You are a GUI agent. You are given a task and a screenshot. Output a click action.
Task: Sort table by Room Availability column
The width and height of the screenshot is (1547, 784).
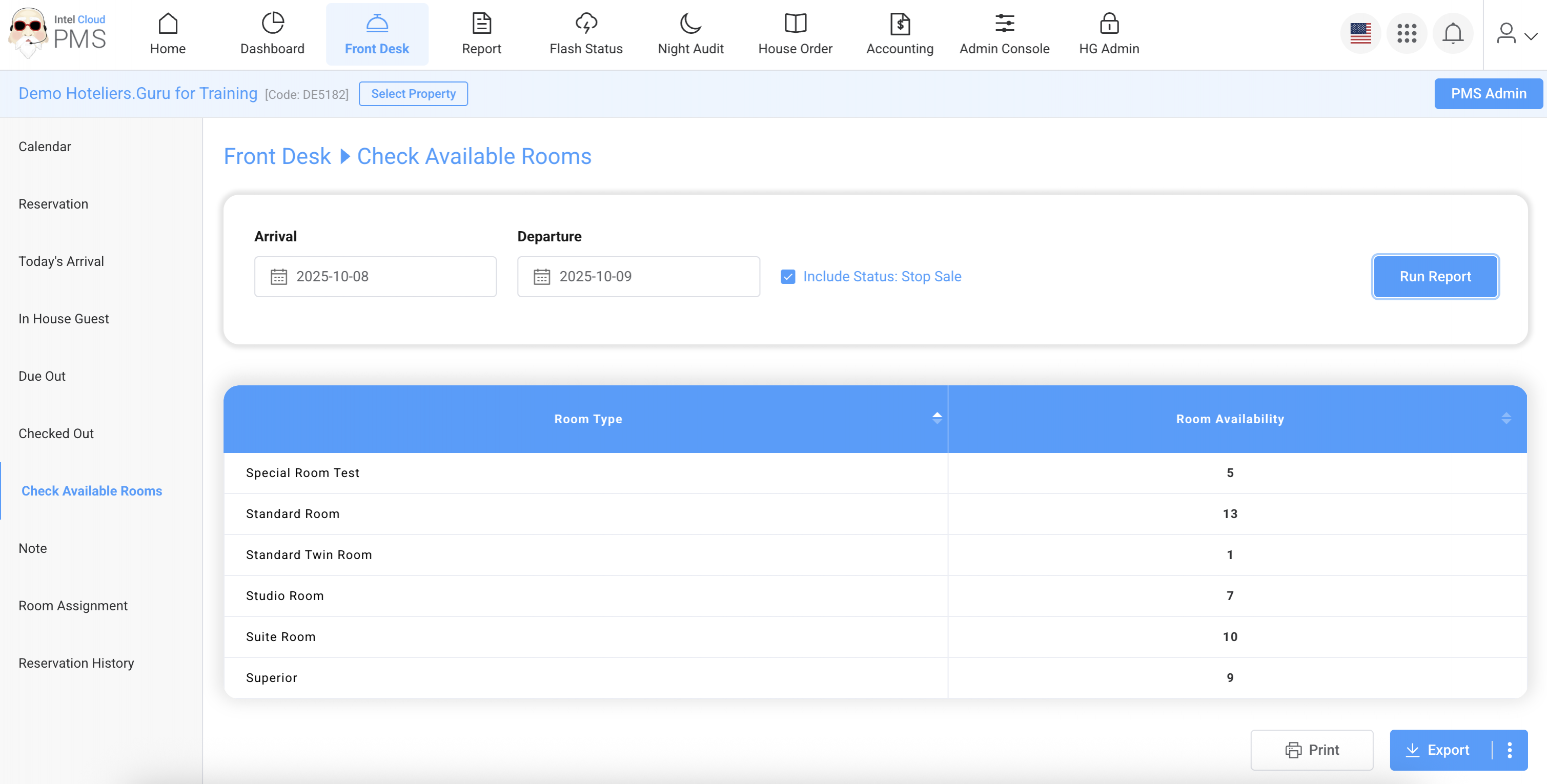pyautogui.click(x=1505, y=419)
